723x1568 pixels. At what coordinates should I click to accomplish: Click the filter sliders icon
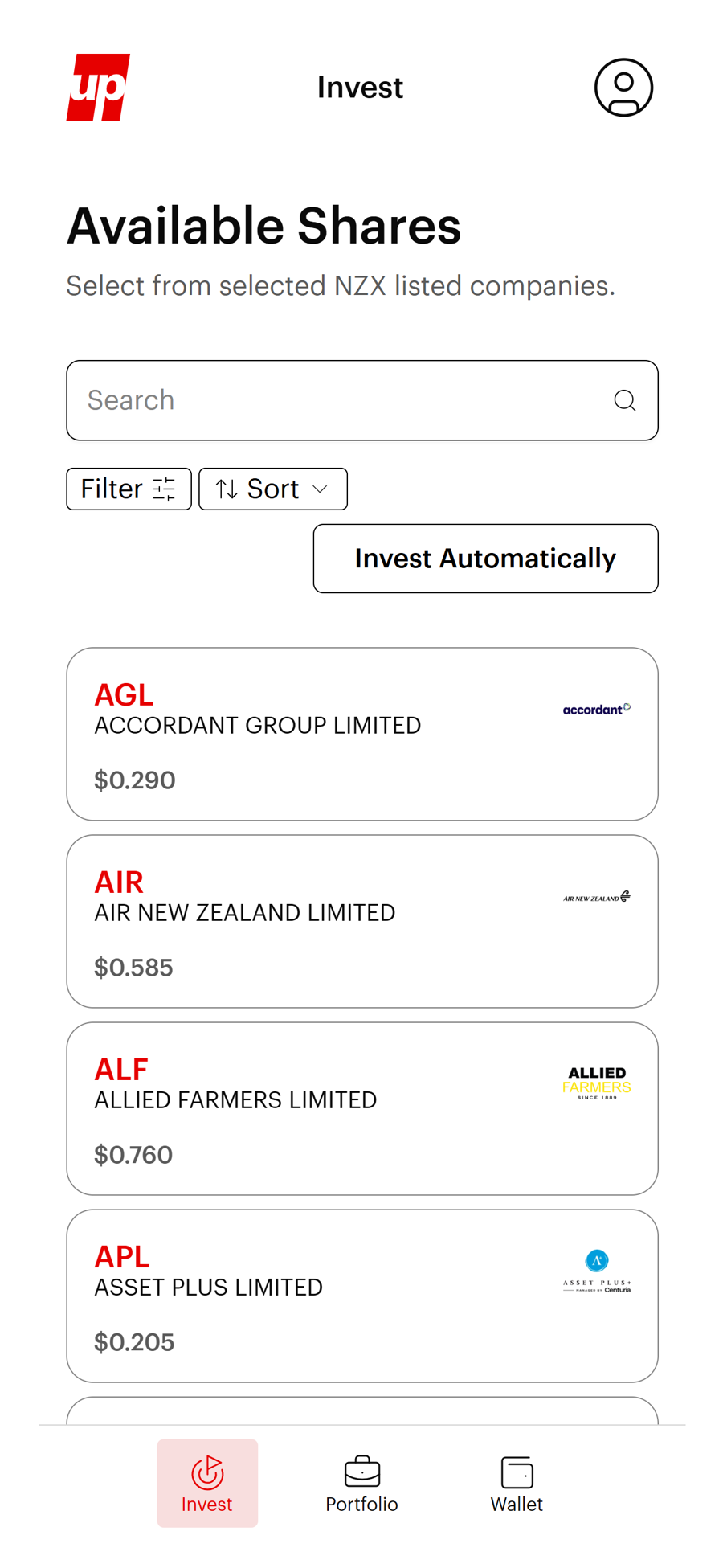(x=165, y=488)
